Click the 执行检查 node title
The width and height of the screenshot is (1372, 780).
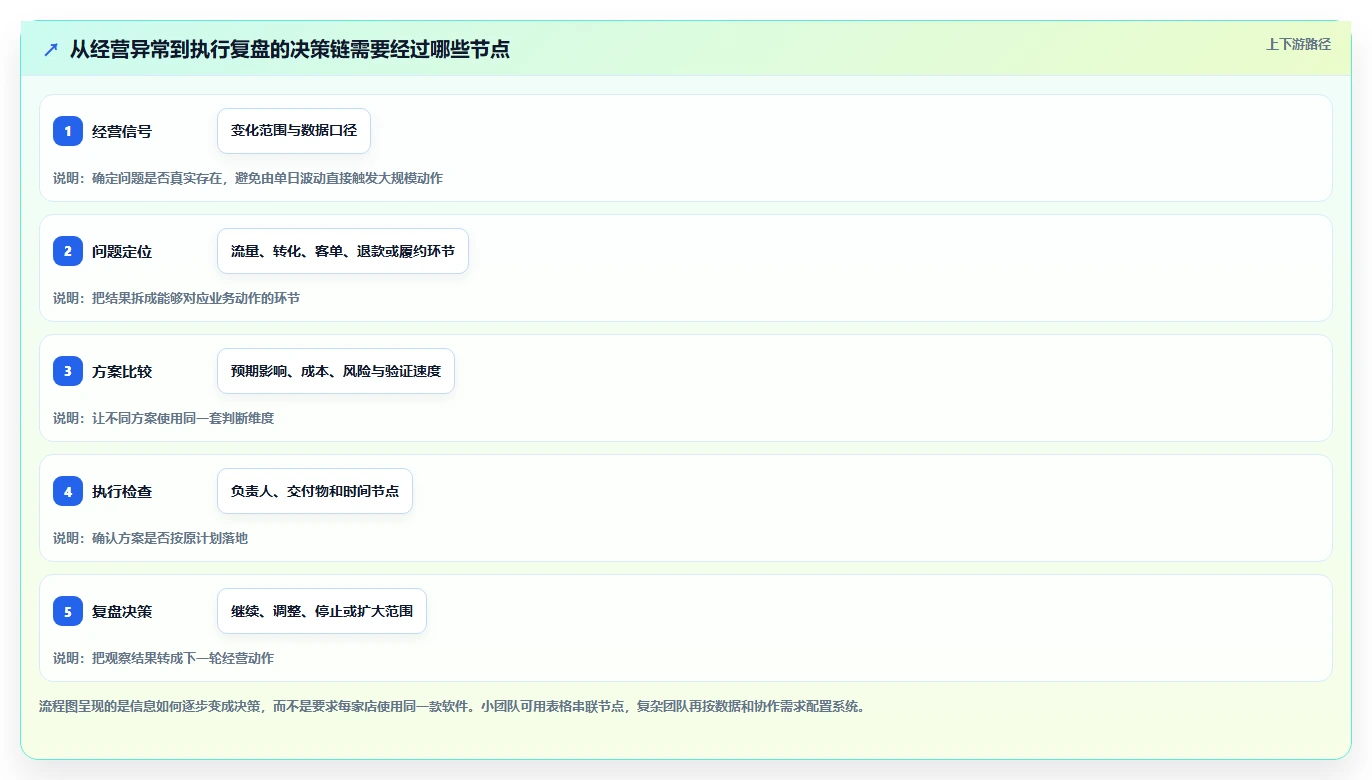pyautogui.click(x=122, y=491)
